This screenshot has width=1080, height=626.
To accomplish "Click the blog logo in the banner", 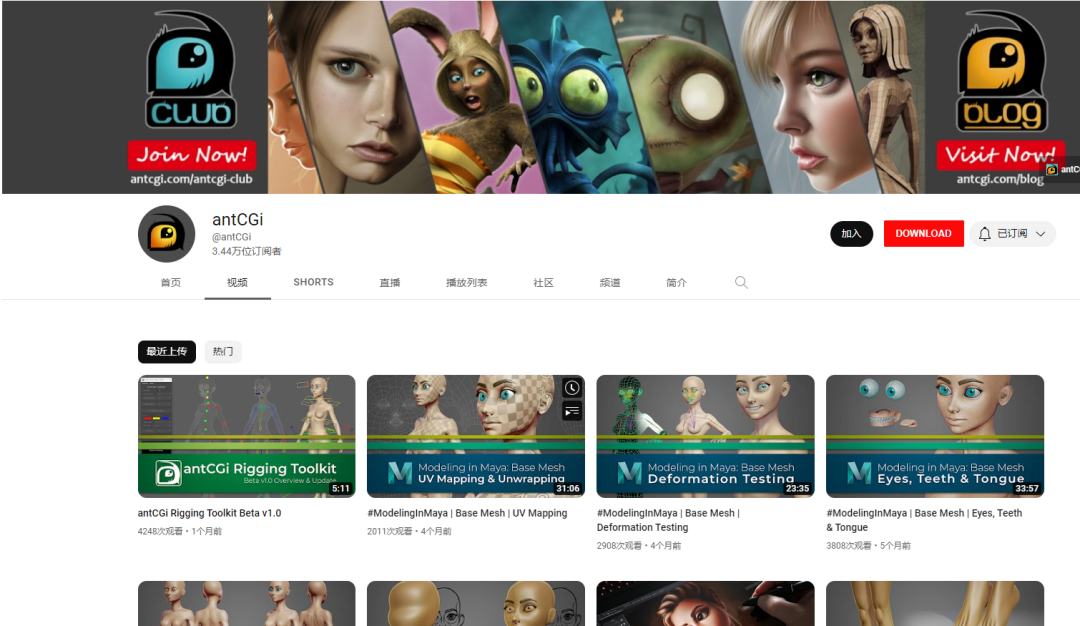I will click(1001, 71).
